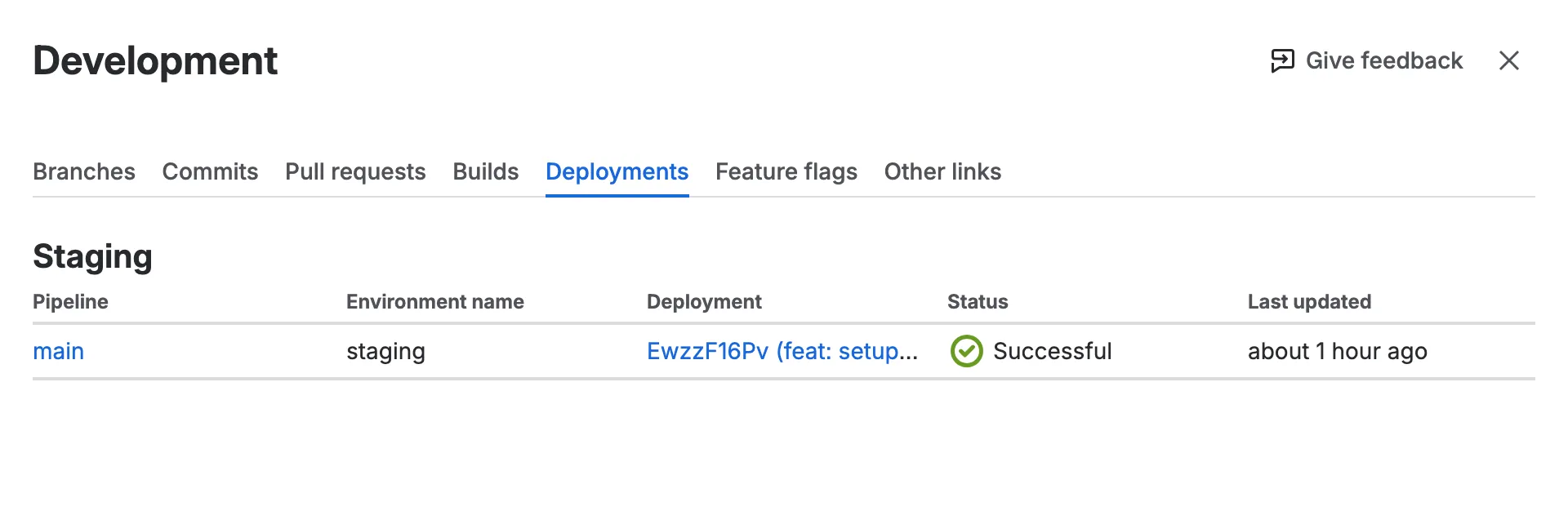Click the Staging section heading

pyautogui.click(x=93, y=255)
